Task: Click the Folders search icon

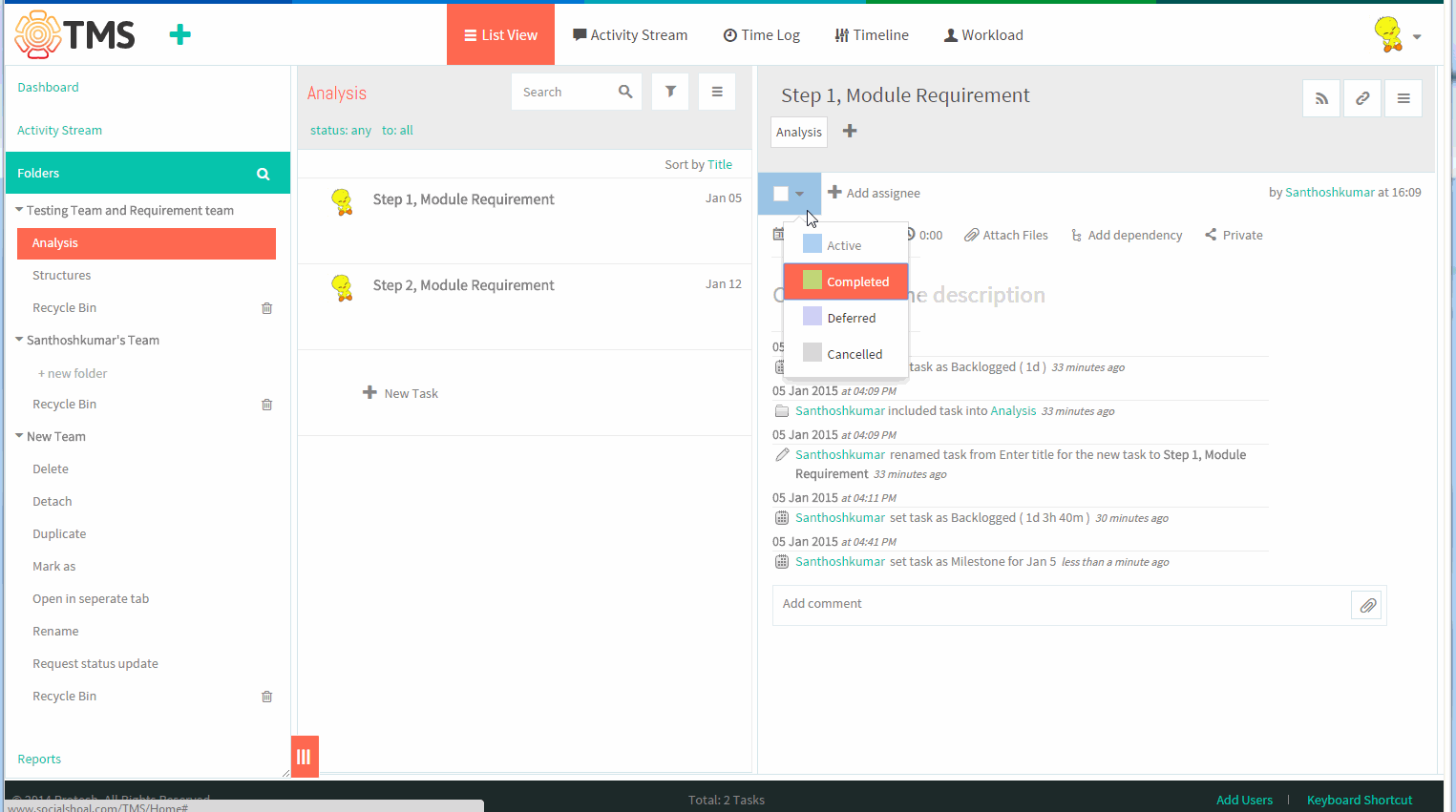Action: point(263,174)
